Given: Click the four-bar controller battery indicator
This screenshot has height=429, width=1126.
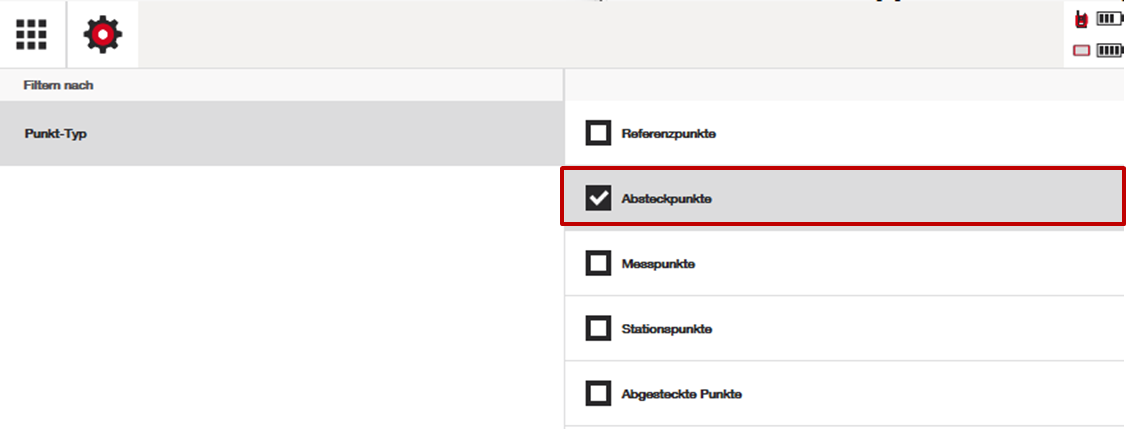Looking at the screenshot, I should point(1110,50).
